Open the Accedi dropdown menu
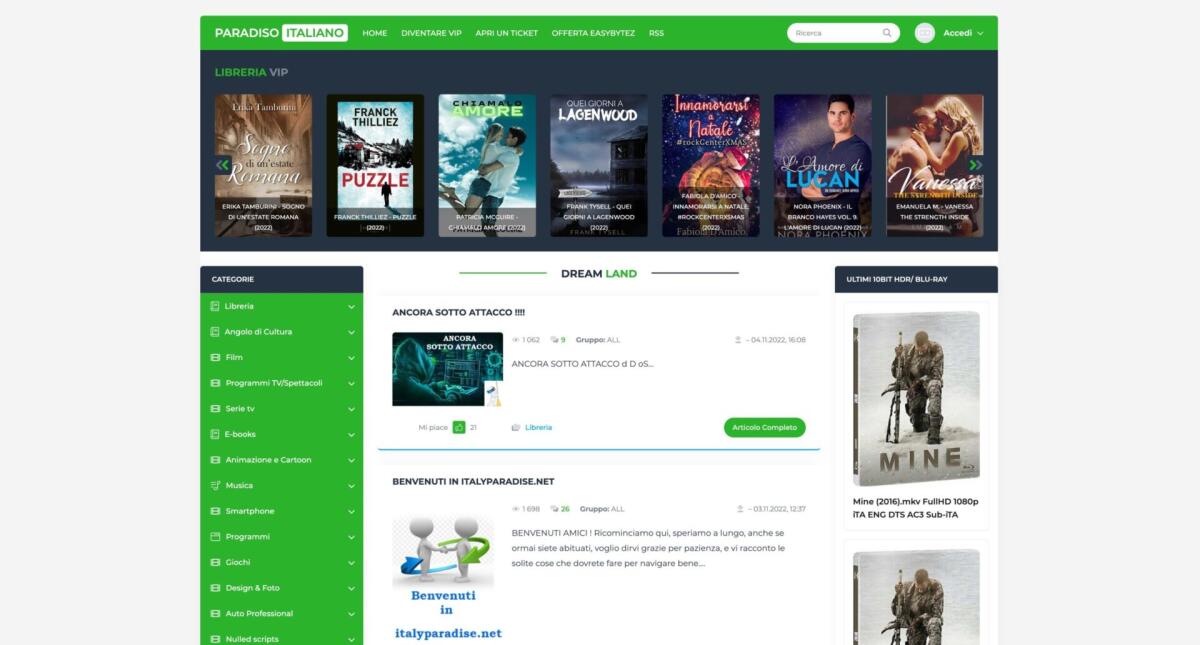This screenshot has height=645, width=1200. click(959, 32)
